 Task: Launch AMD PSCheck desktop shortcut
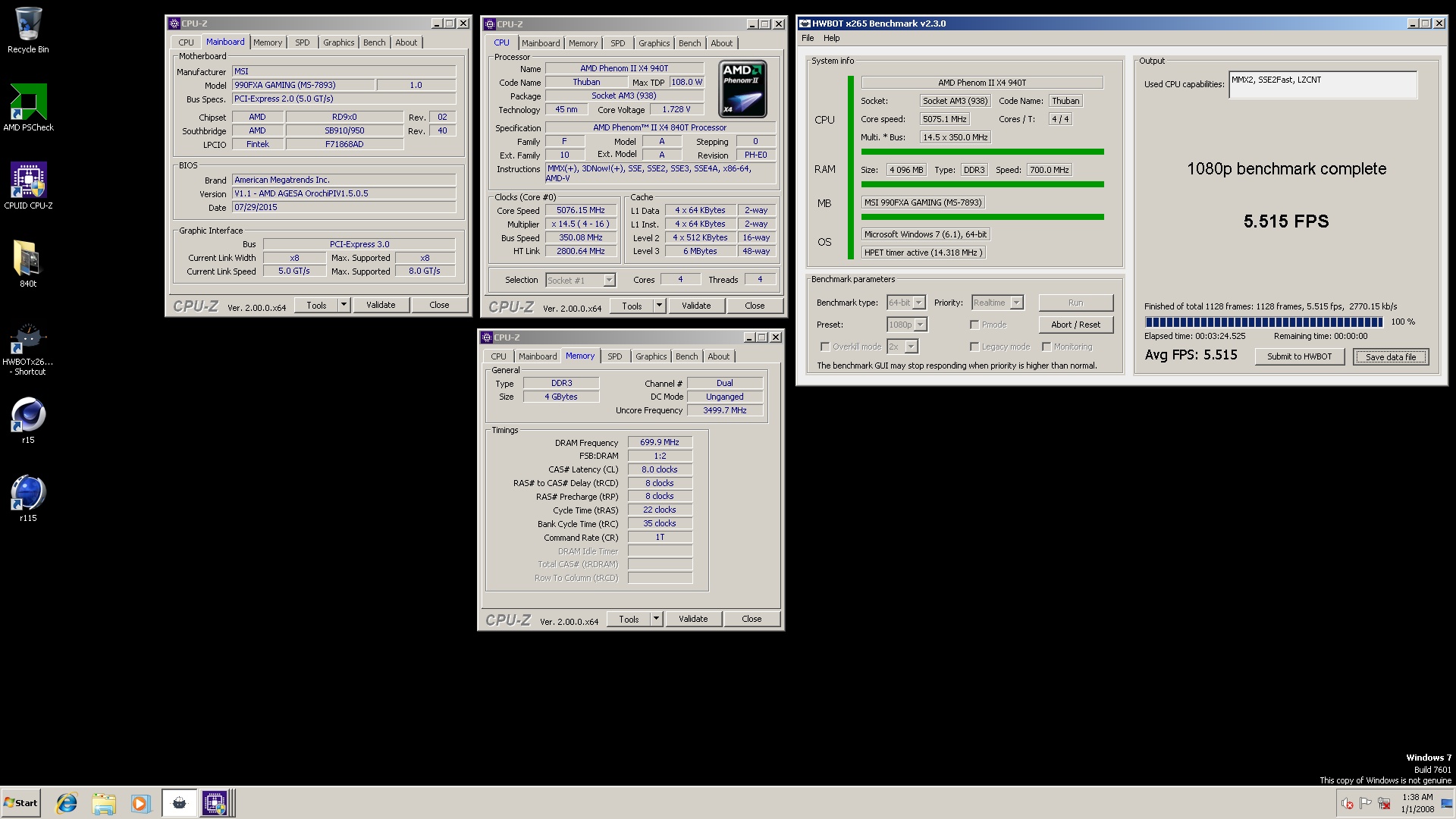tap(28, 108)
